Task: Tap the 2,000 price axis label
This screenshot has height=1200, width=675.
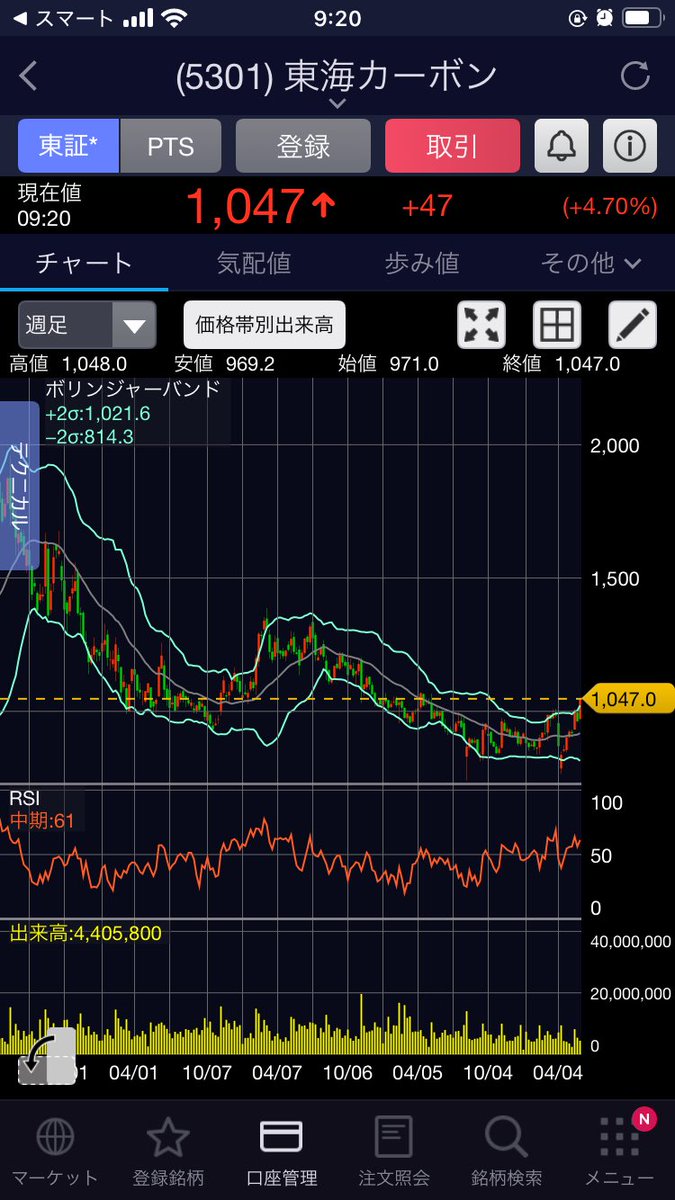Action: (615, 445)
